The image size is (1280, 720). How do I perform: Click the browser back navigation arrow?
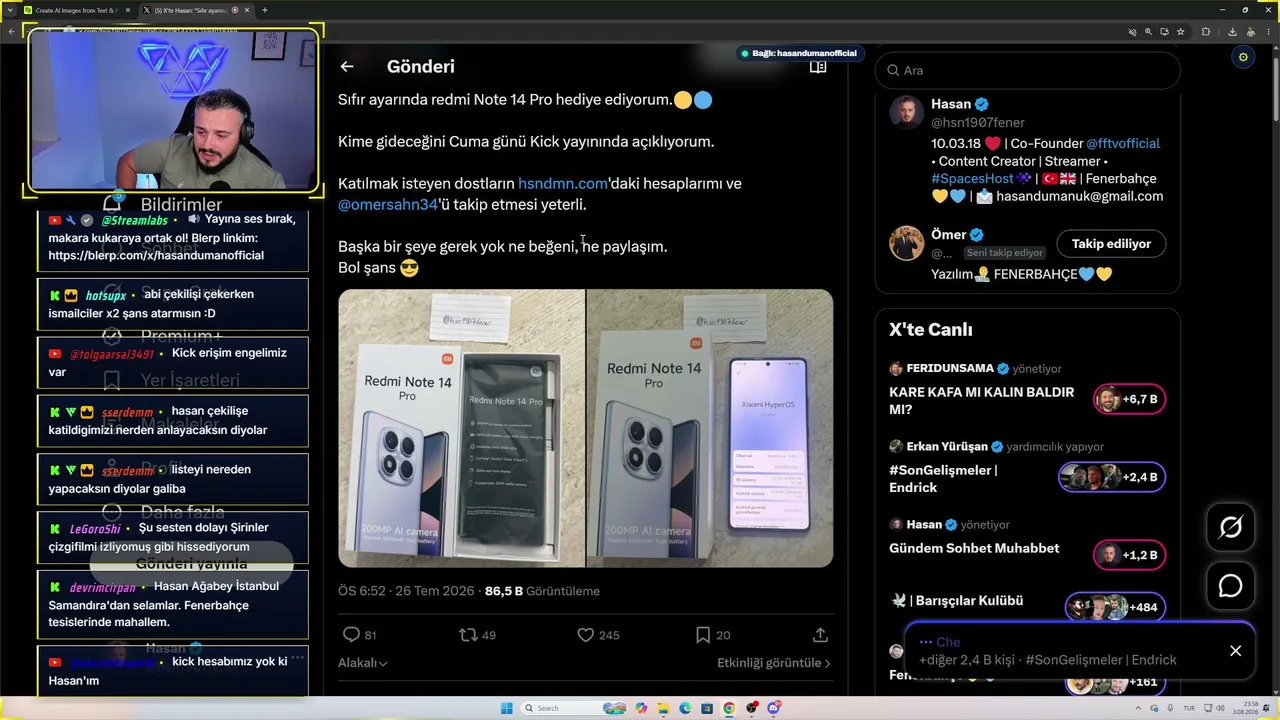coord(11,31)
